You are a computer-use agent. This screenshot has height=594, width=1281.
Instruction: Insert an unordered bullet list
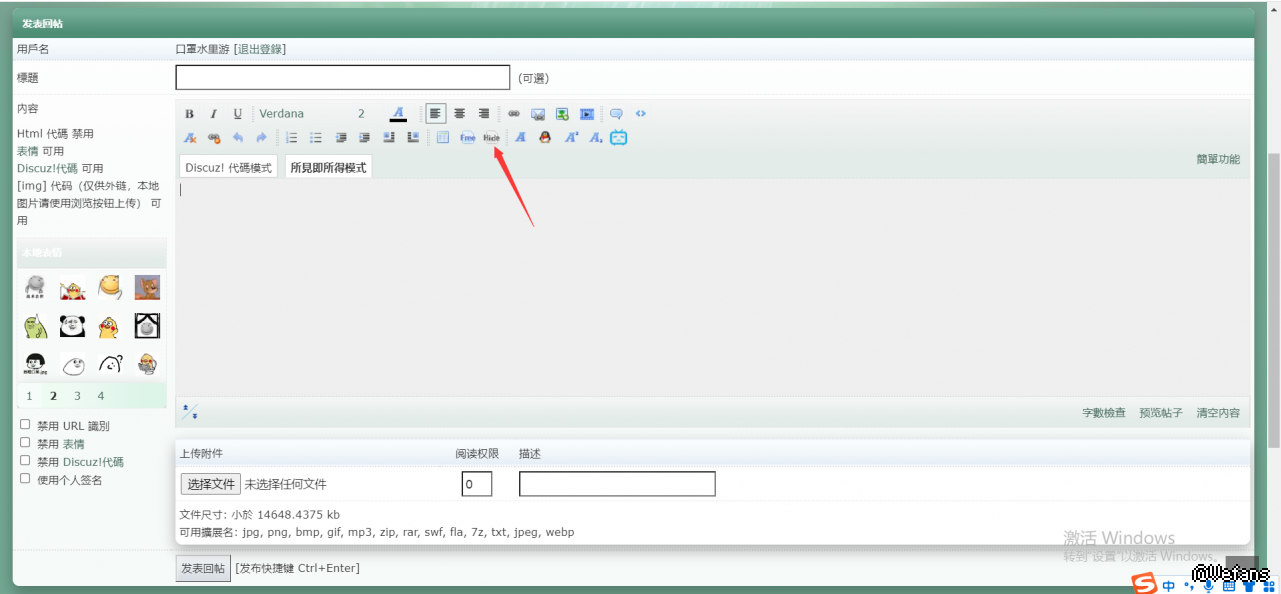click(x=316, y=138)
